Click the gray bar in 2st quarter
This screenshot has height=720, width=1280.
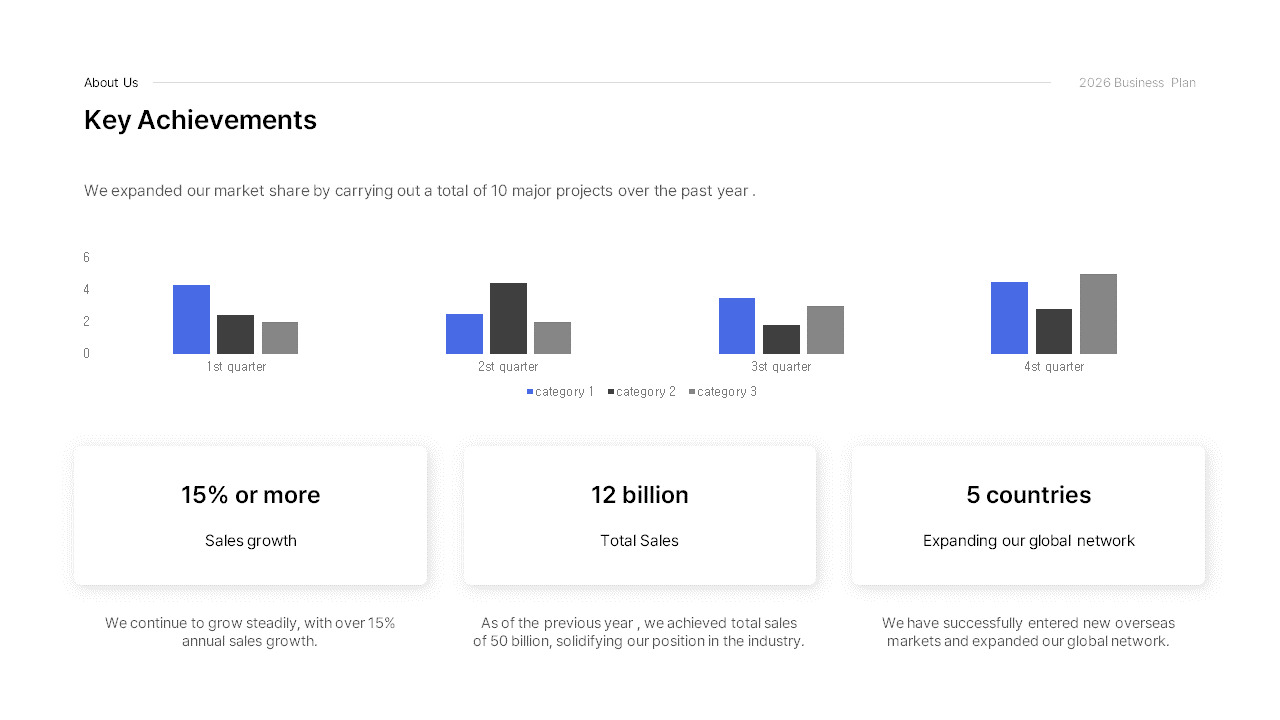coord(552,338)
